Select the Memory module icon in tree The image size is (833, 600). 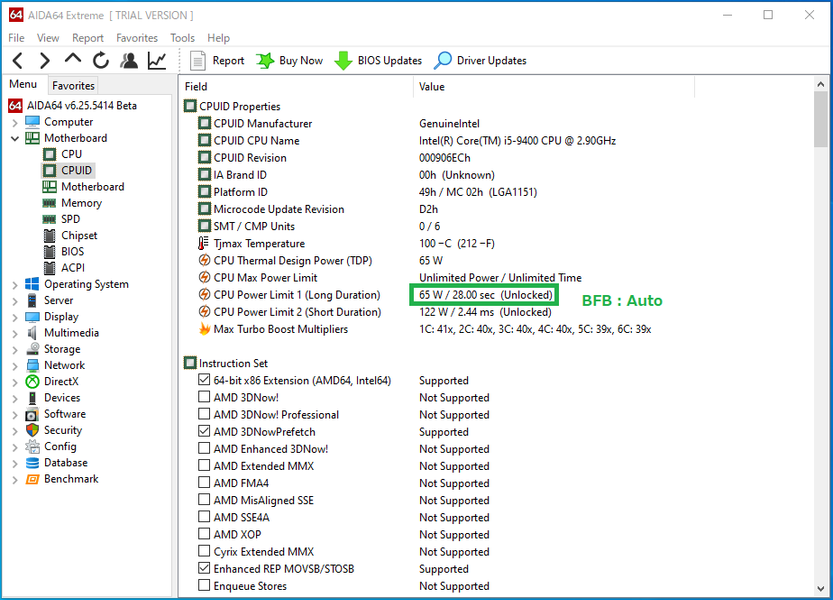tap(49, 203)
